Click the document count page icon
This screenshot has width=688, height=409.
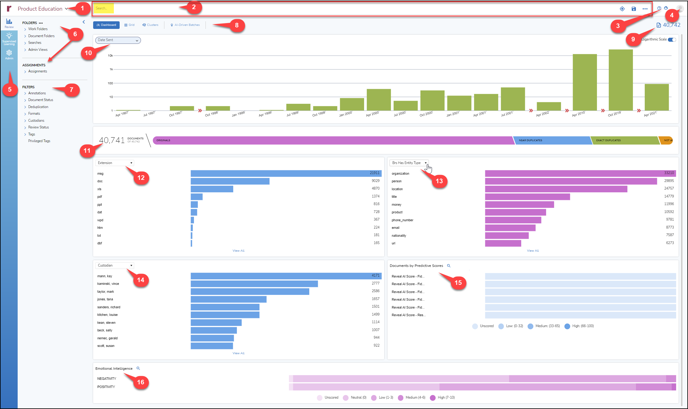click(659, 25)
